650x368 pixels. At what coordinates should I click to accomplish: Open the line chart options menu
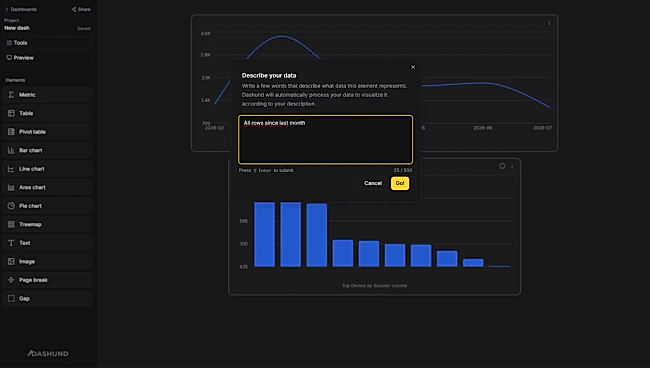[549, 23]
